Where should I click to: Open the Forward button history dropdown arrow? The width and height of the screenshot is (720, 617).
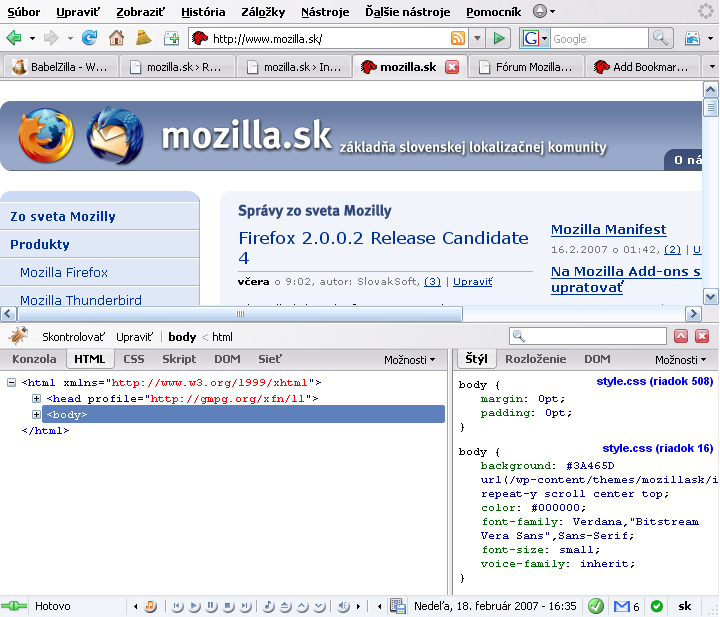70,39
